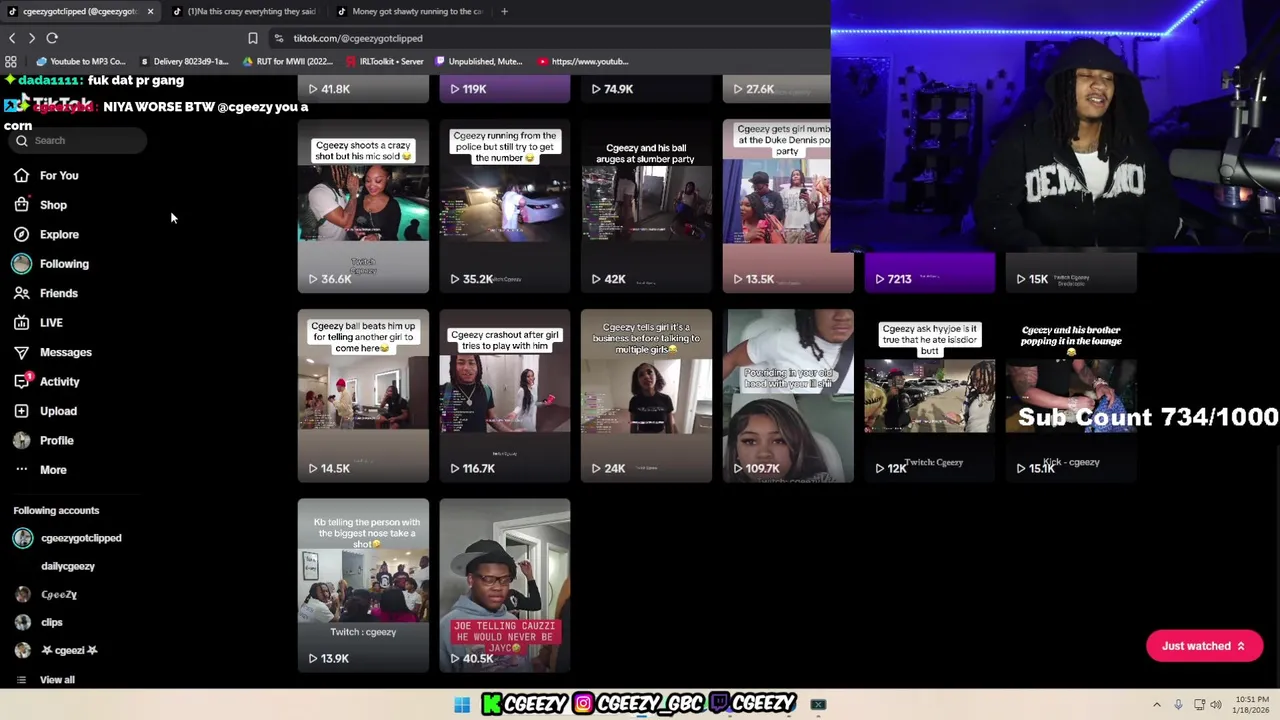Play 'Kb telling the person' video
Image resolution: width=1280 pixels, height=720 pixels.
click(363, 585)
